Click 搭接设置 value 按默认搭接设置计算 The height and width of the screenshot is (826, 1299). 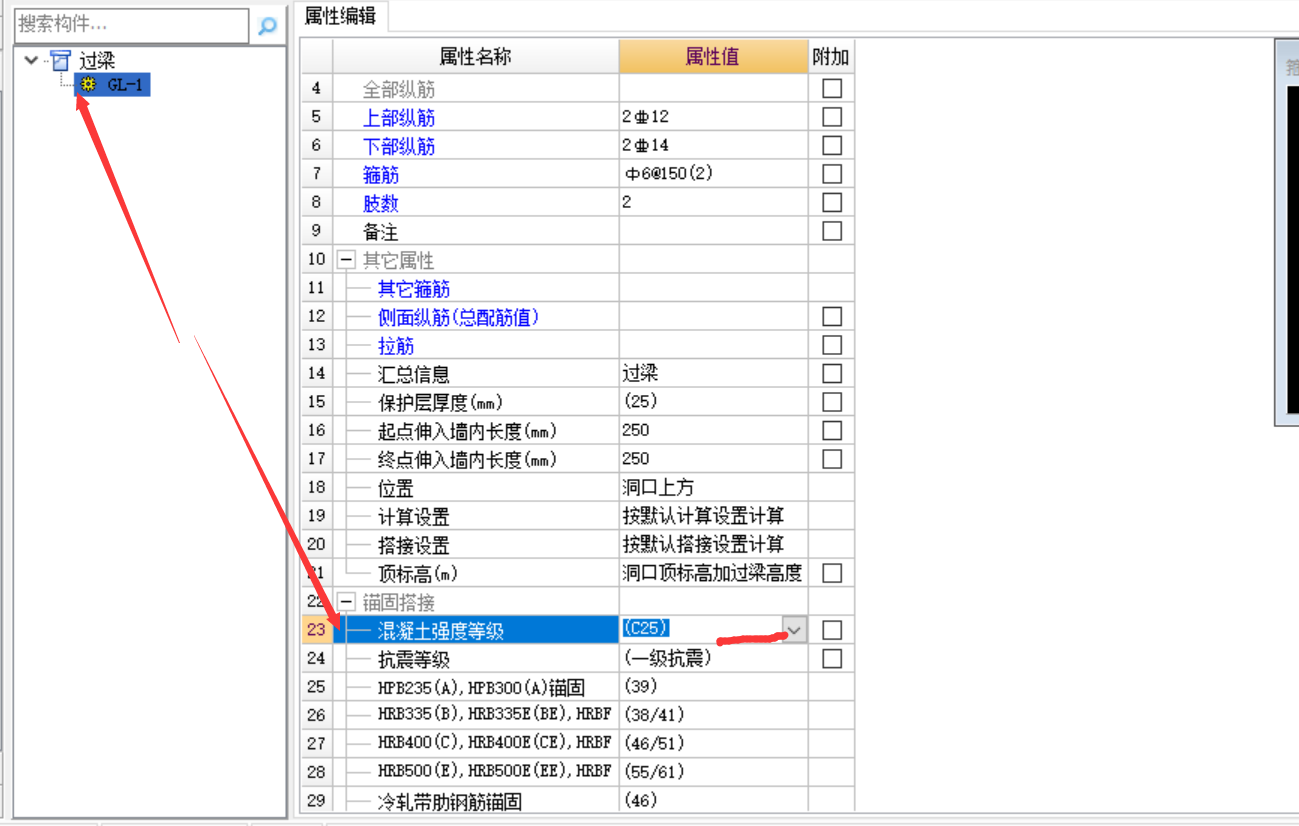tap(714, 545)
